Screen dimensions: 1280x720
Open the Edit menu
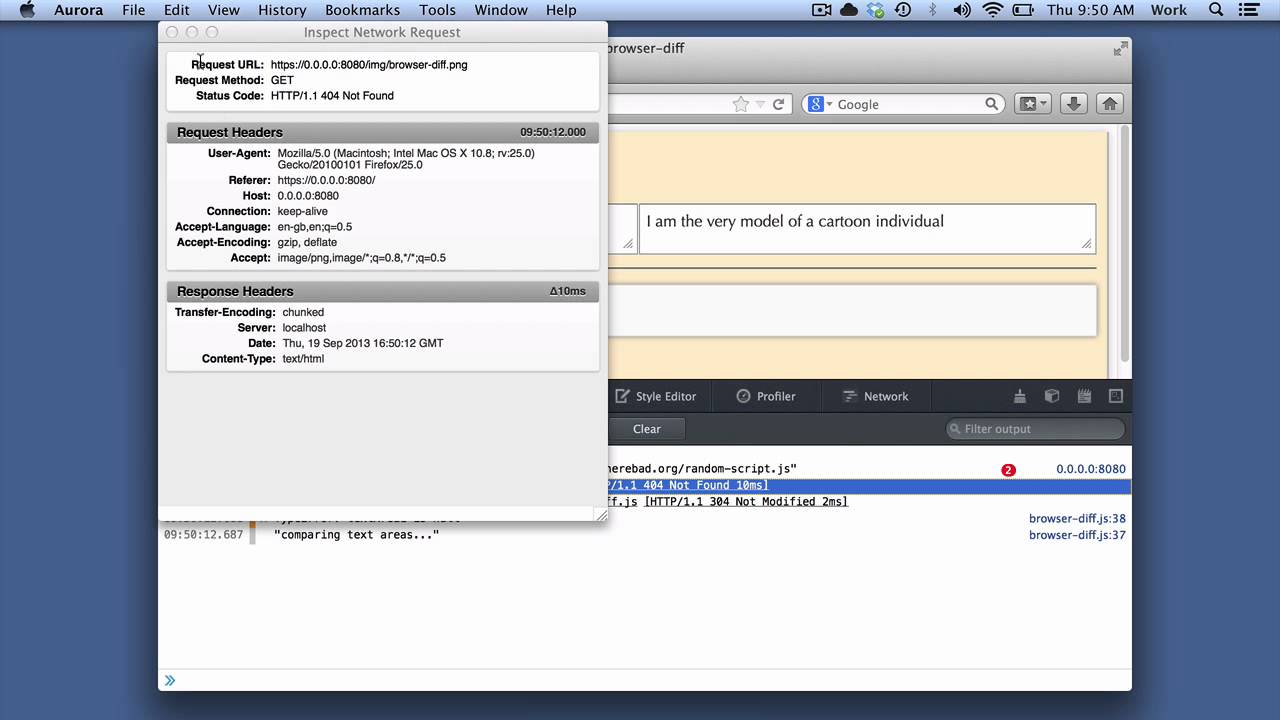click(x=177, y=10)
